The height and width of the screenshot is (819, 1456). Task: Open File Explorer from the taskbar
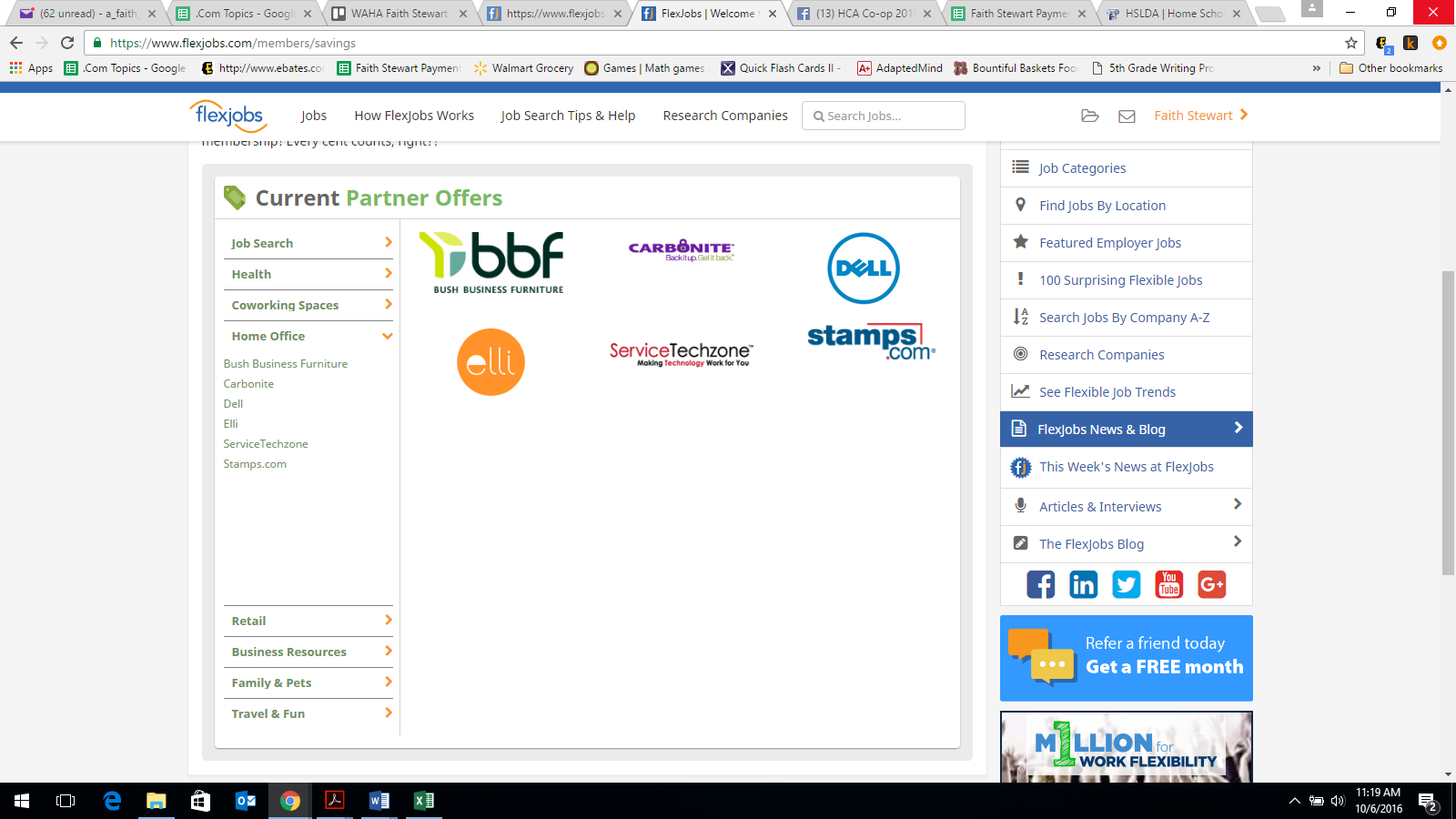[x=157, y=801]
